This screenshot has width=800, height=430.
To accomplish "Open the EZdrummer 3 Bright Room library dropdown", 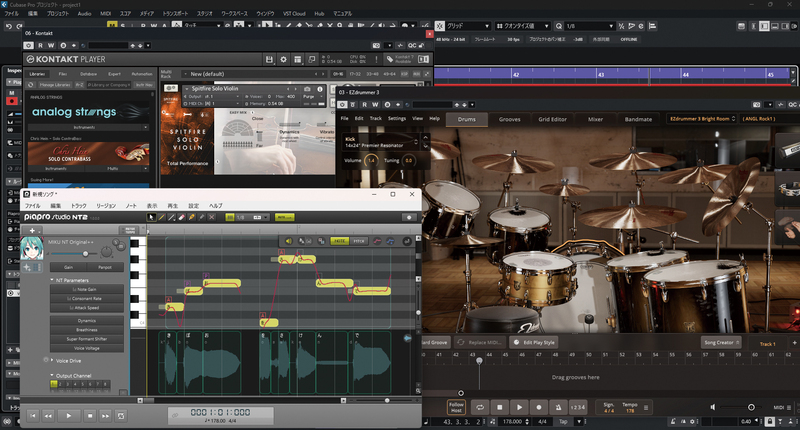I will point(702,119).
